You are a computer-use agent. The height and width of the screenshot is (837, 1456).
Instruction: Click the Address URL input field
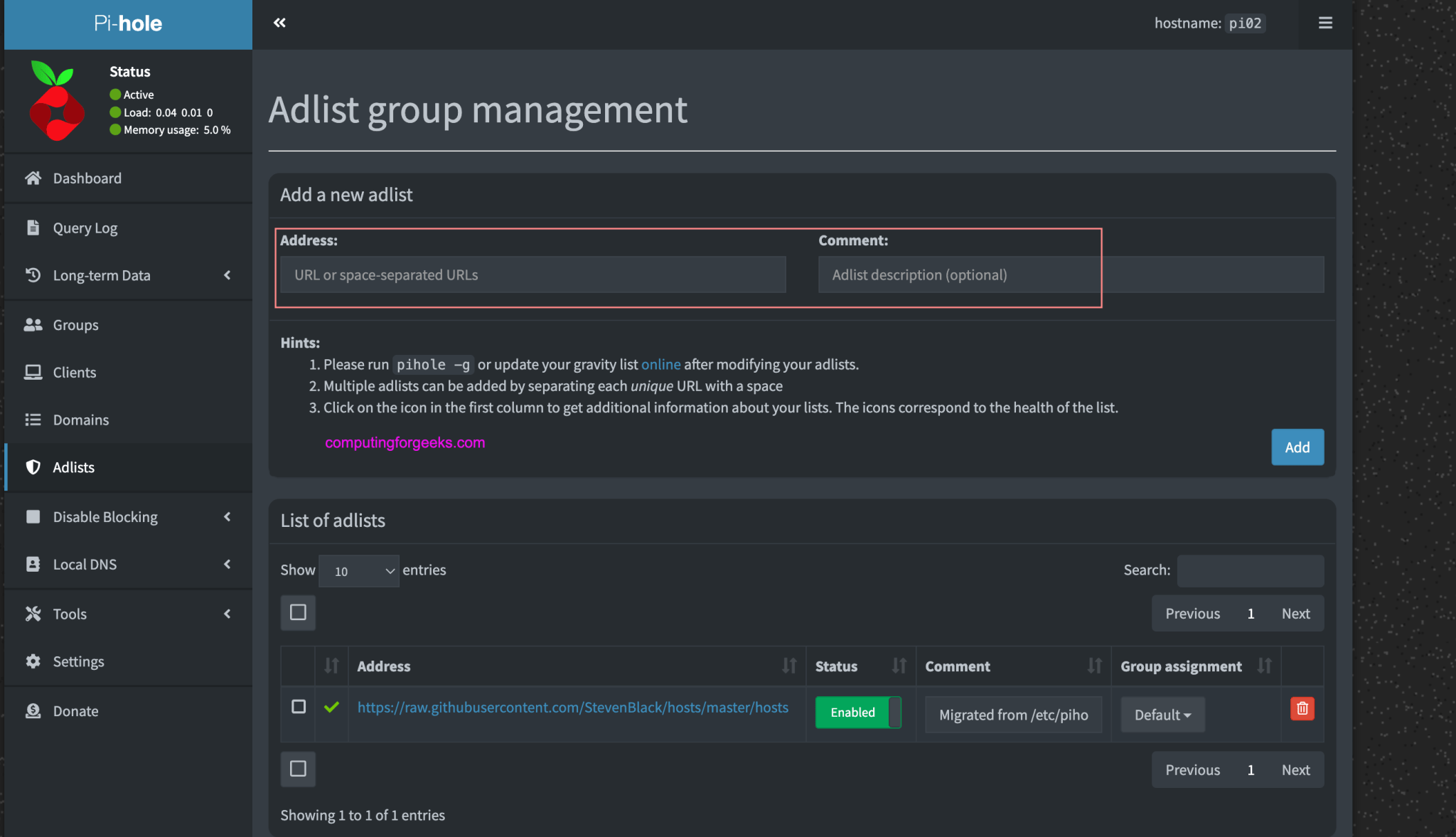point(532,274)
